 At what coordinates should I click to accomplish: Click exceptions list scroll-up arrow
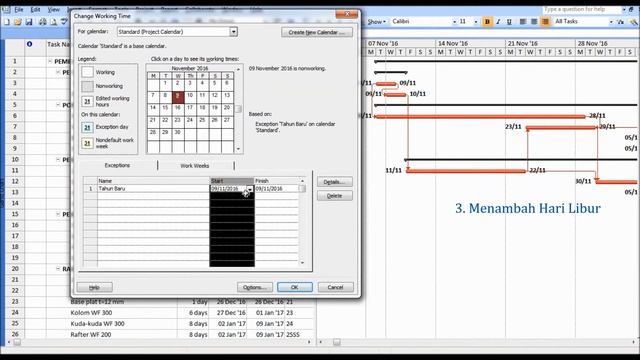pyautogui.click(x=302, y=180)
